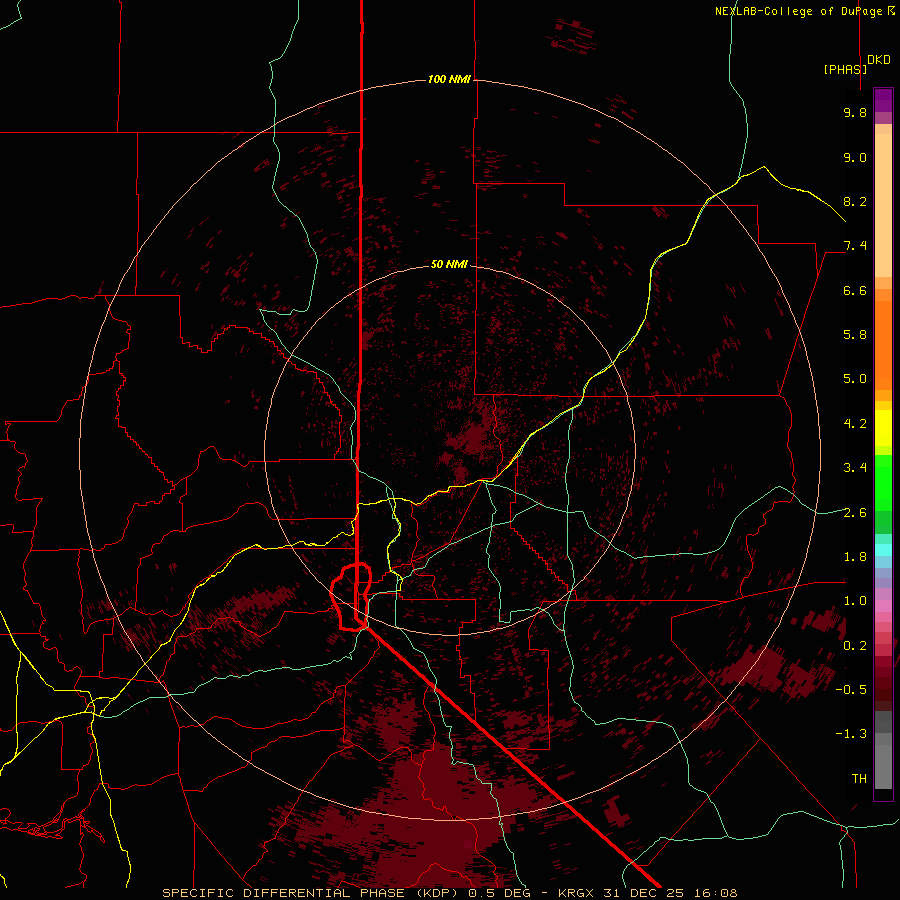Pick the bright green color bar segment
The image size is (900, 900).
point(883,483)
